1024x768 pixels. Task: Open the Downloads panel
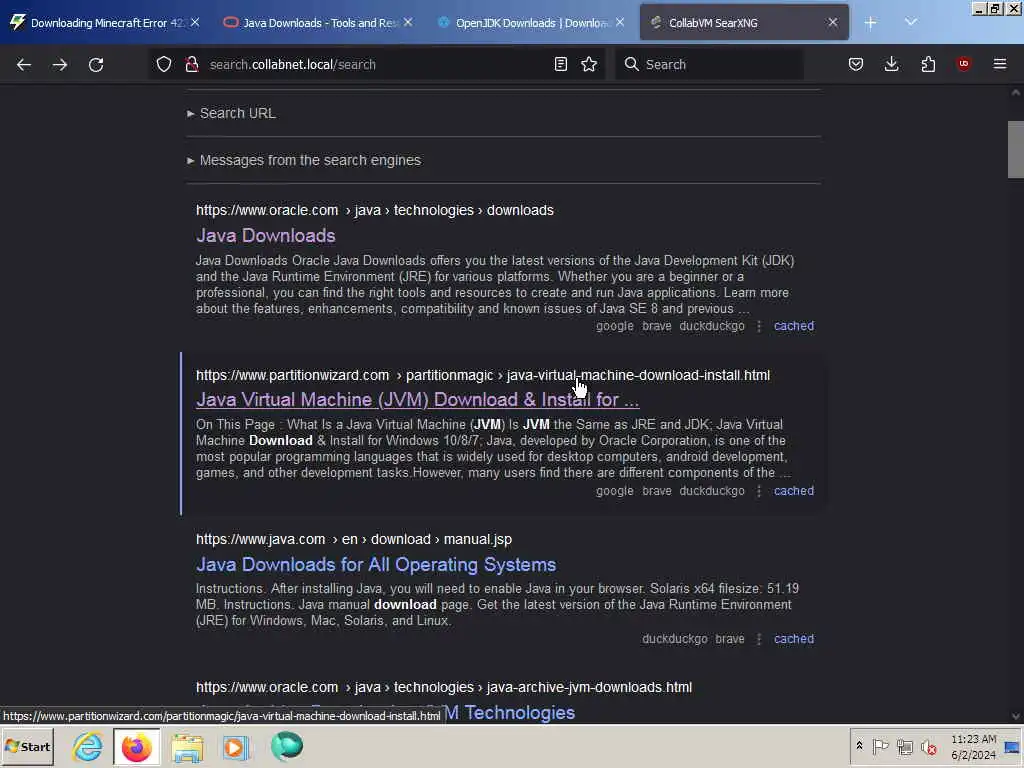tap(891, 64)
